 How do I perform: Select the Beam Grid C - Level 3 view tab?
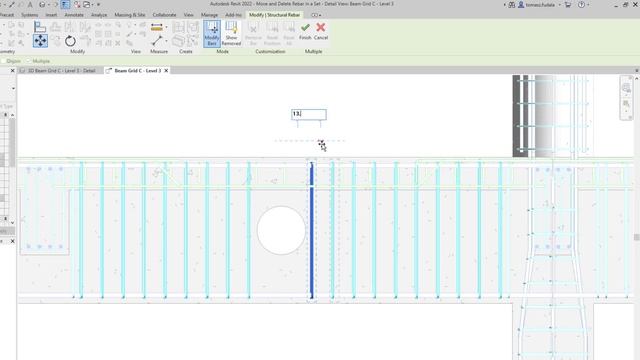tap(138, 71)
